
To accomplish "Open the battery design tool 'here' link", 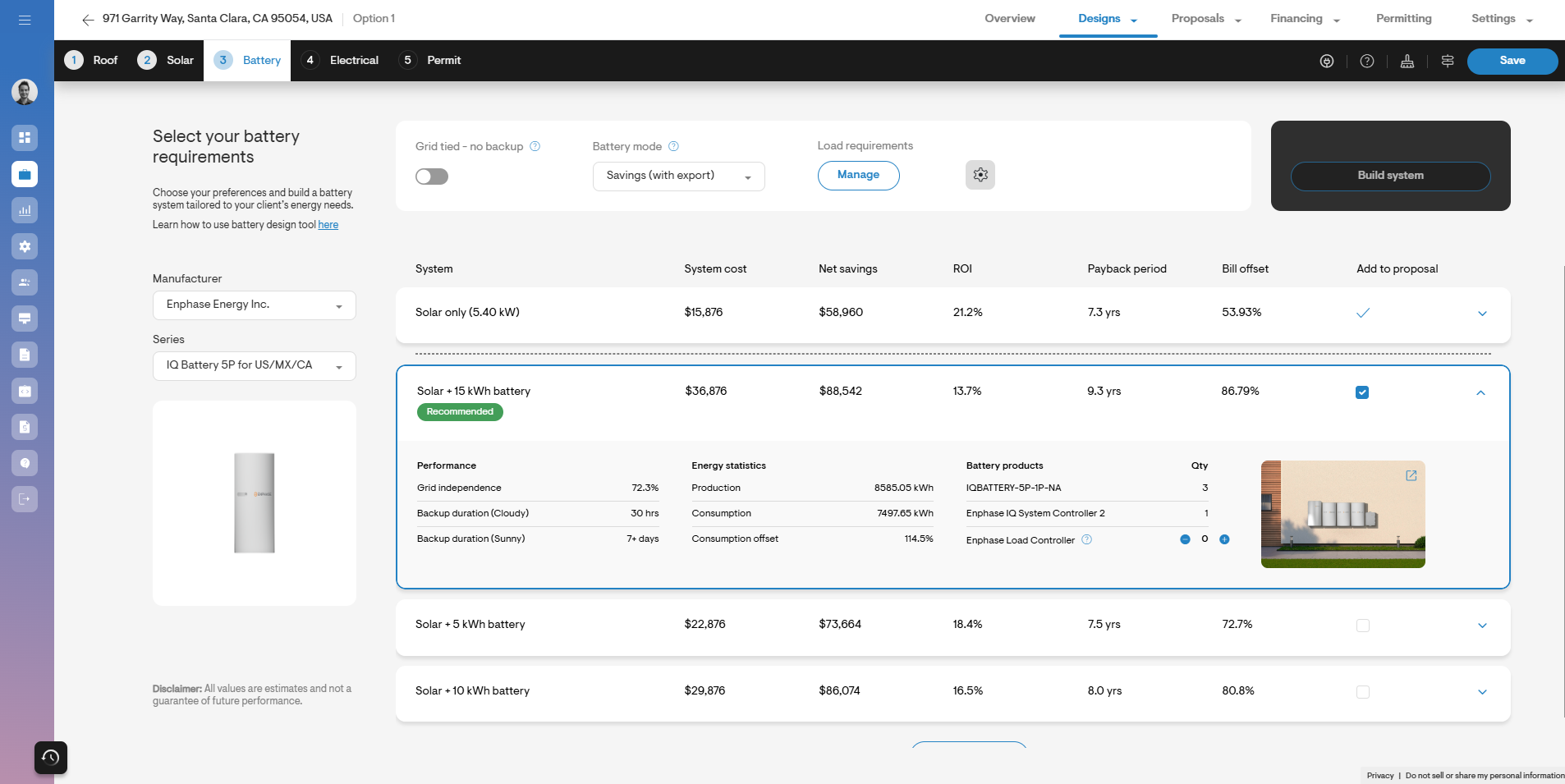I will point(328,225).
